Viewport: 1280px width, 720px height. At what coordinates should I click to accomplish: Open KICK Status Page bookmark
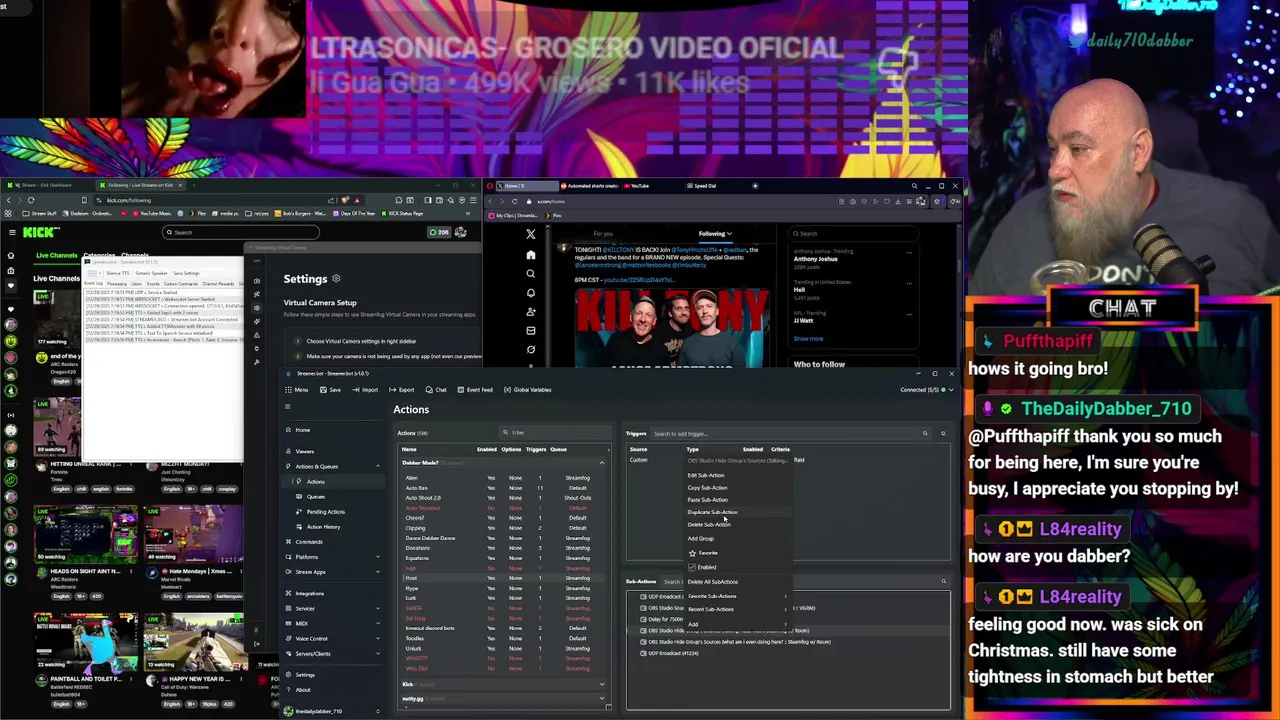pyautogui.click(x=400, y=213)
